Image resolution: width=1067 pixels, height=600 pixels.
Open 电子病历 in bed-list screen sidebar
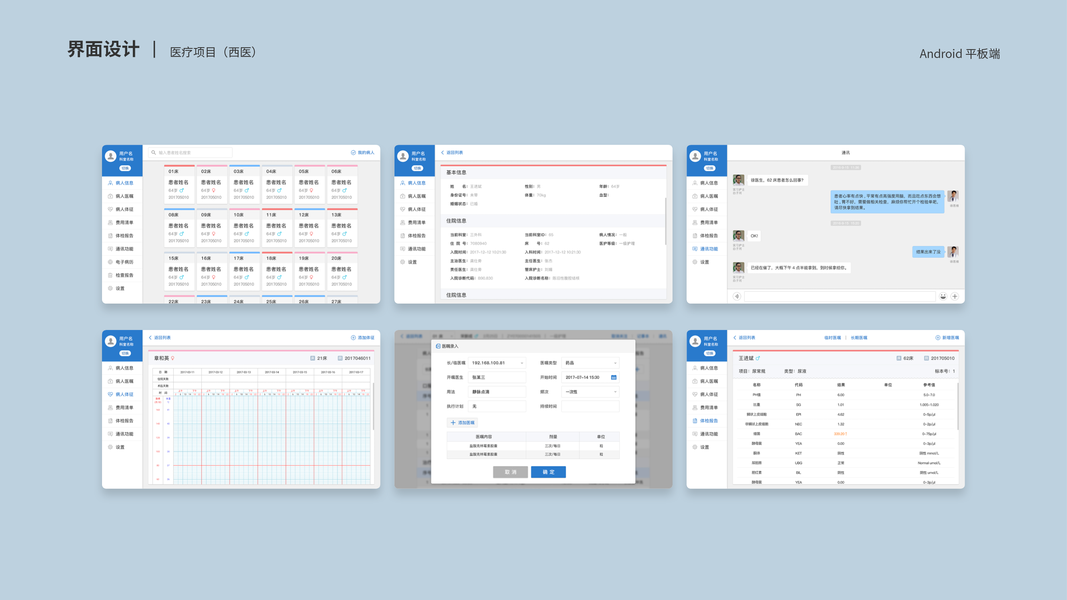(122, 262)
